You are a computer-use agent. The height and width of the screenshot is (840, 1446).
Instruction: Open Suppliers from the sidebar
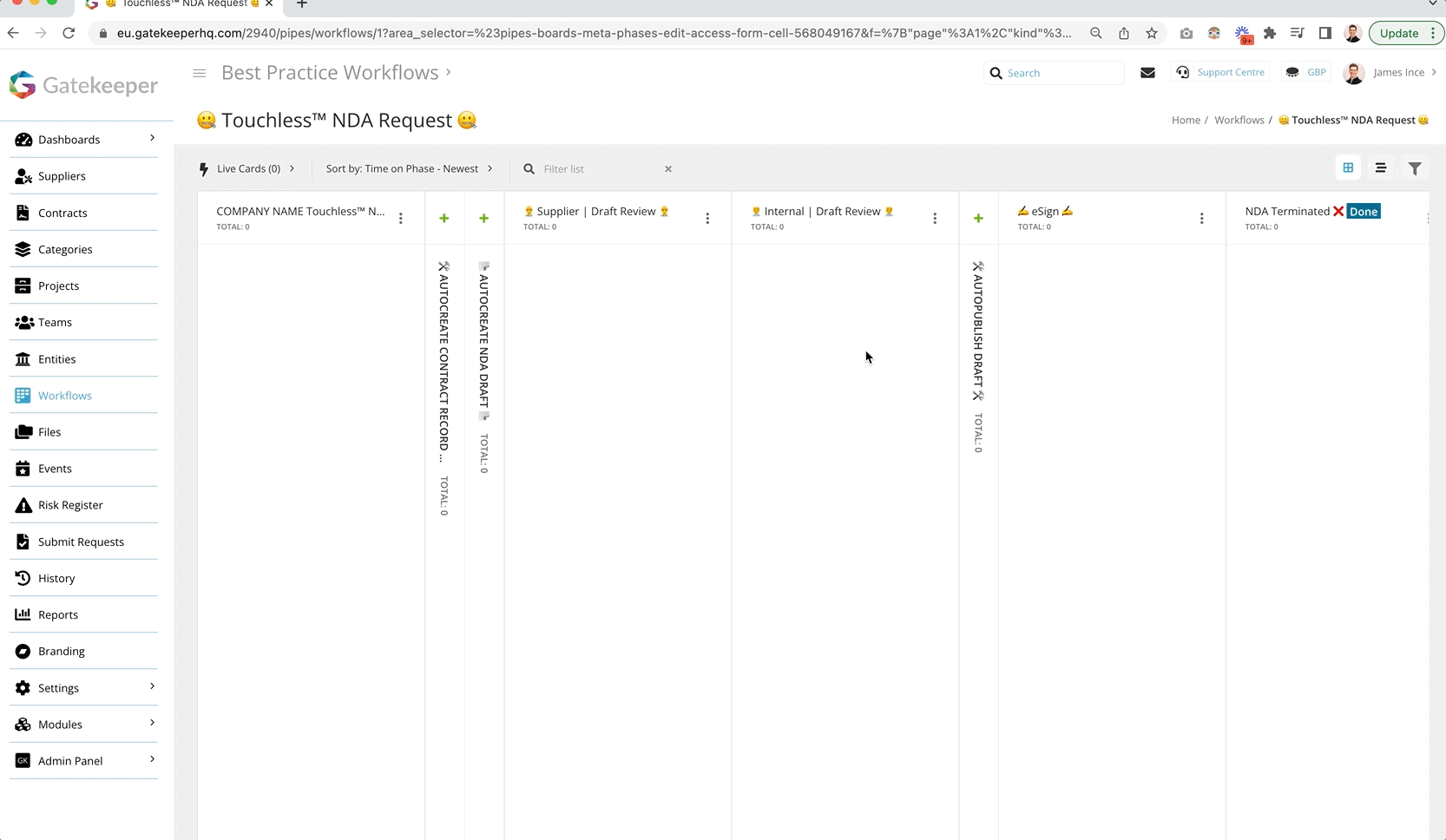click(62, 176)
